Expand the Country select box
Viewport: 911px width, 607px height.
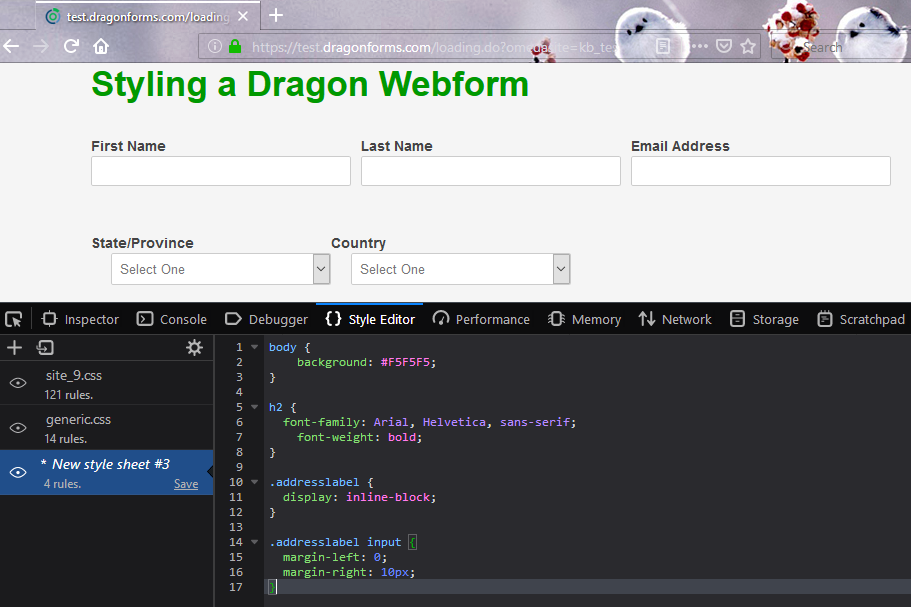click(460, 269)
